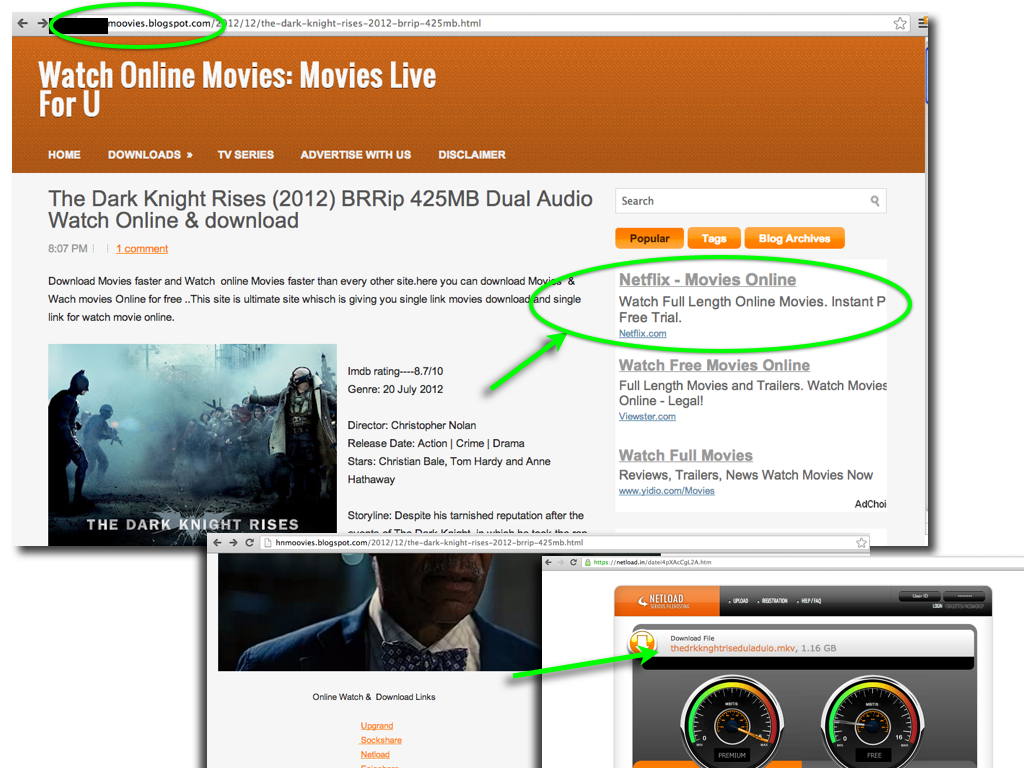
Task: Click the page icon beside the hnmoovies URL
Action: point(267,543)
